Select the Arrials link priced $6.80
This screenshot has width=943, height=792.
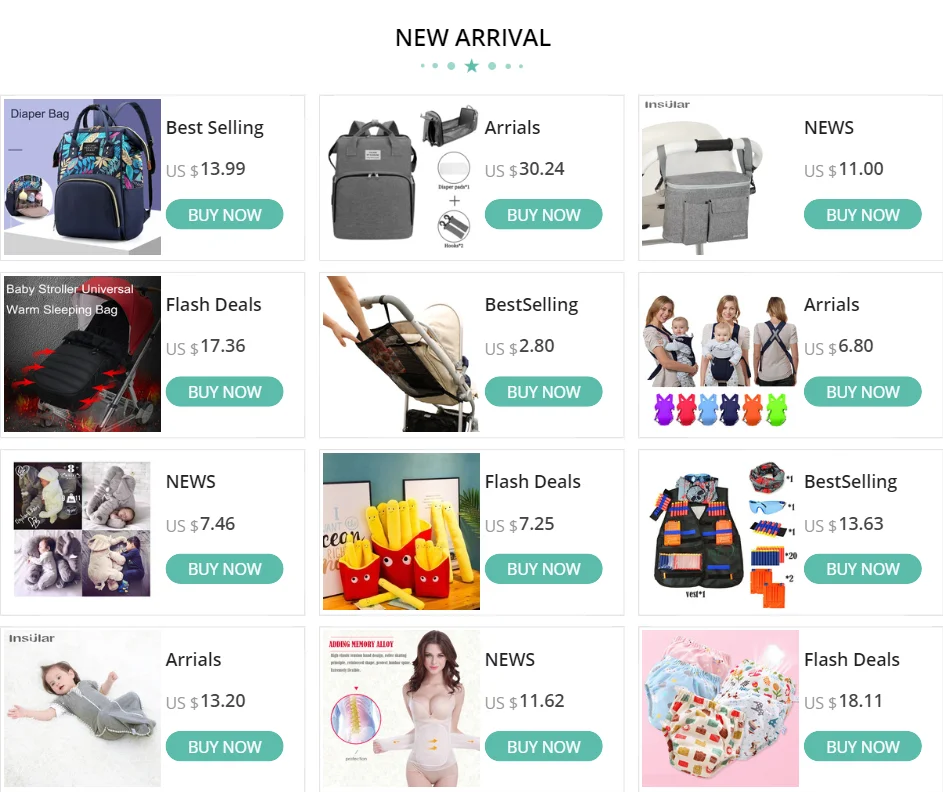(x=831, y=305)
